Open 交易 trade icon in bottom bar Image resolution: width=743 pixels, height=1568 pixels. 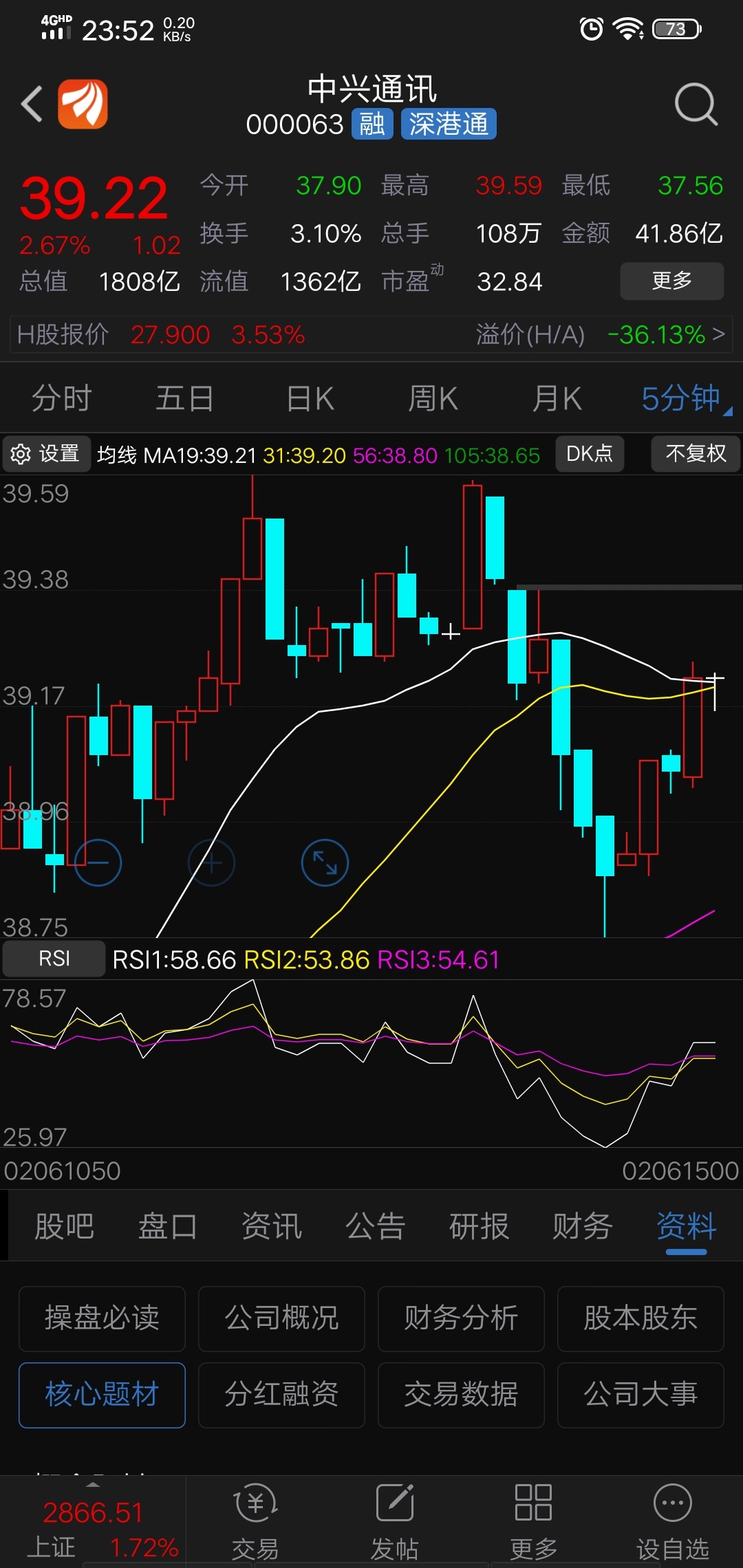click(x=255, y=1521)
